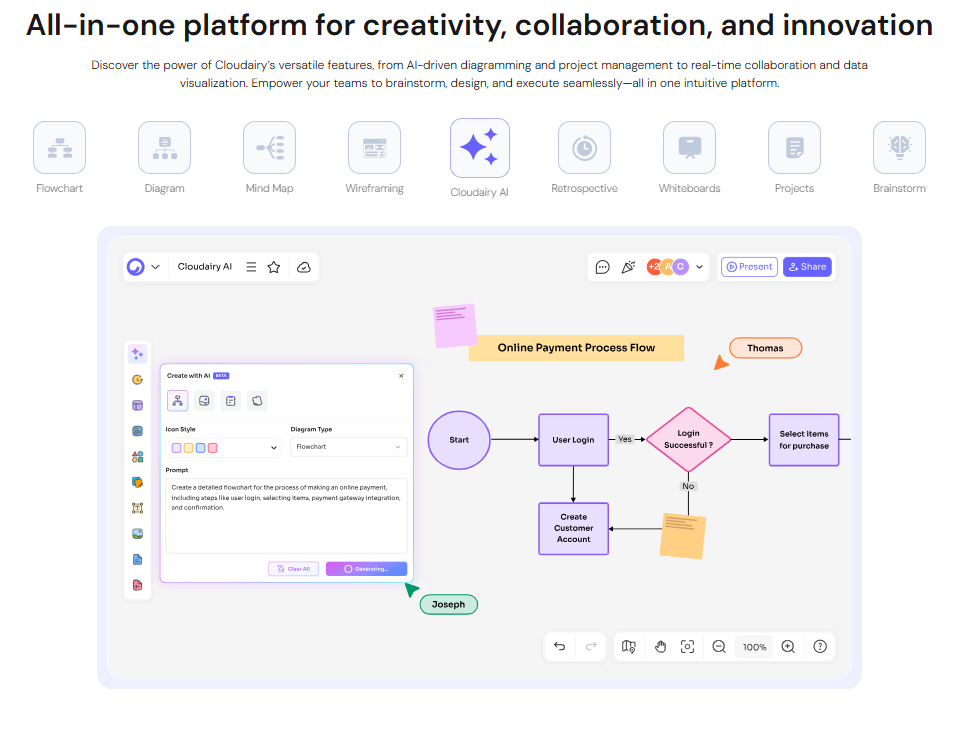Open the minimap icon in bottom toolbar
Image resolution: width=972 pixels, height=737 pixels.
629,647
